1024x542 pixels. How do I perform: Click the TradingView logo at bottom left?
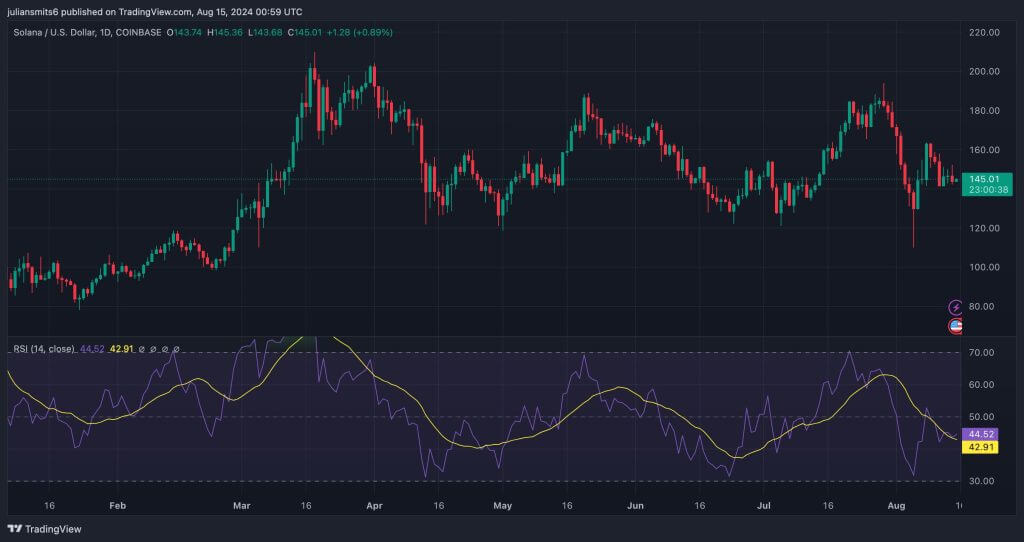[44, 529]
